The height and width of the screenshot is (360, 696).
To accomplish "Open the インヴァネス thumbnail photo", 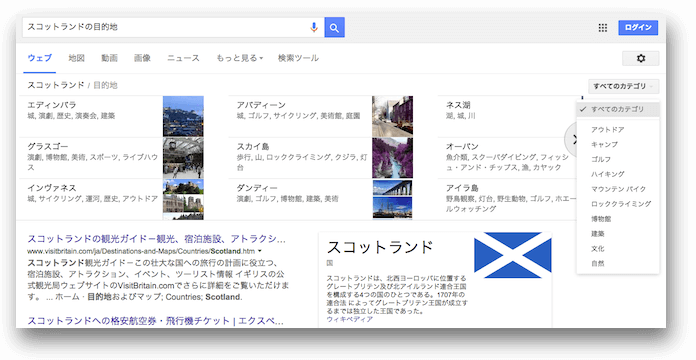I will [x=183, y=199].
